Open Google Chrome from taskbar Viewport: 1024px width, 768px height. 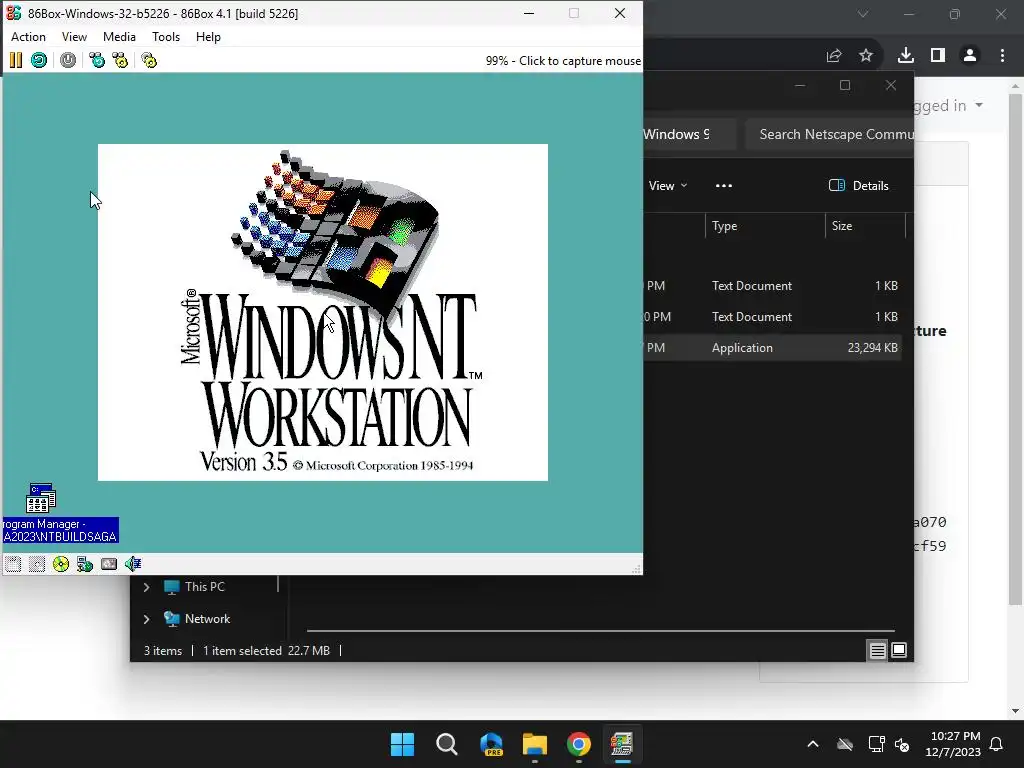coord(579,744)
